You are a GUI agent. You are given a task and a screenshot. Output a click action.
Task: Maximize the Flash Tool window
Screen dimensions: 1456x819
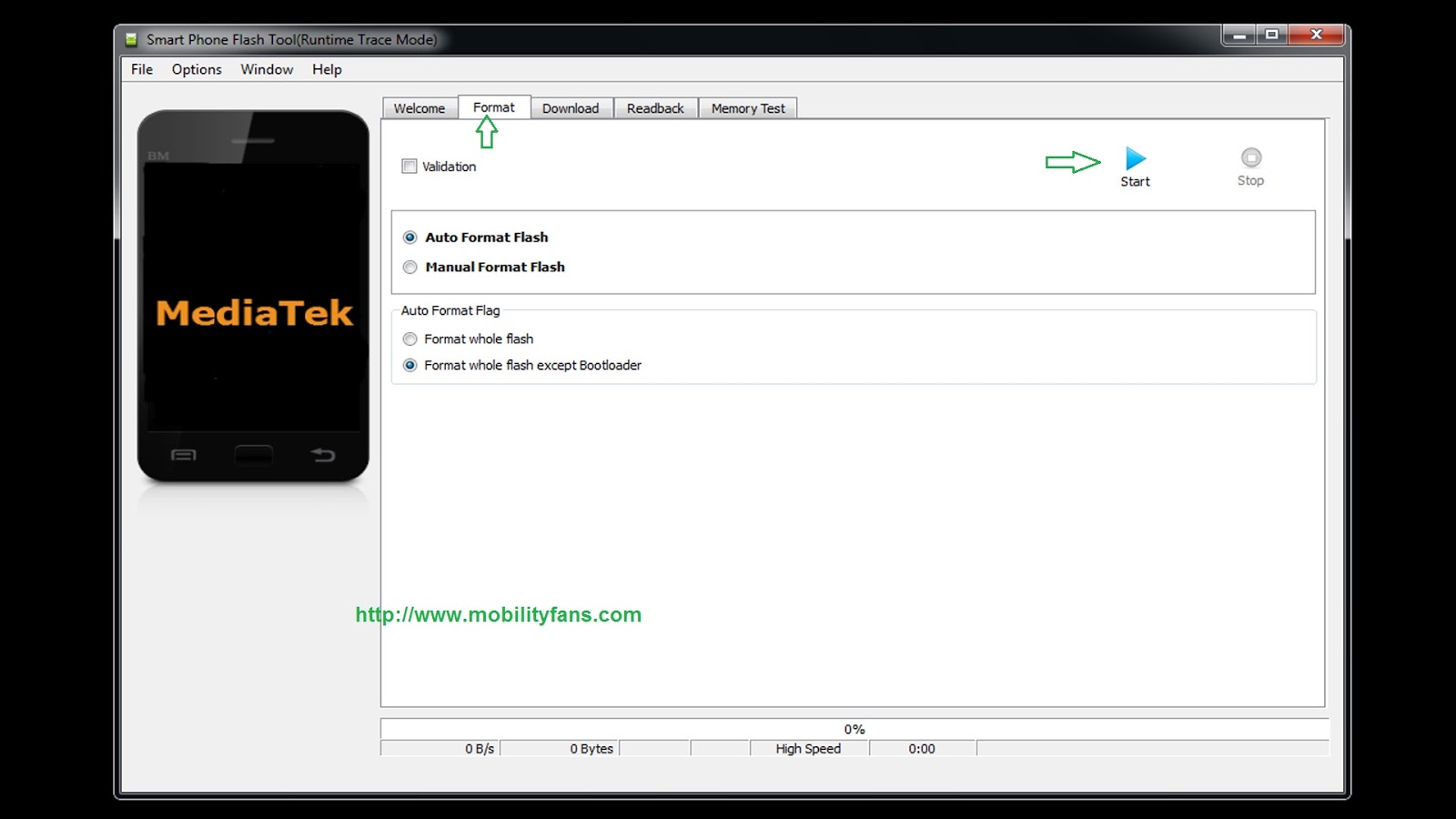pyautogui.click(x=1271, y=35)
